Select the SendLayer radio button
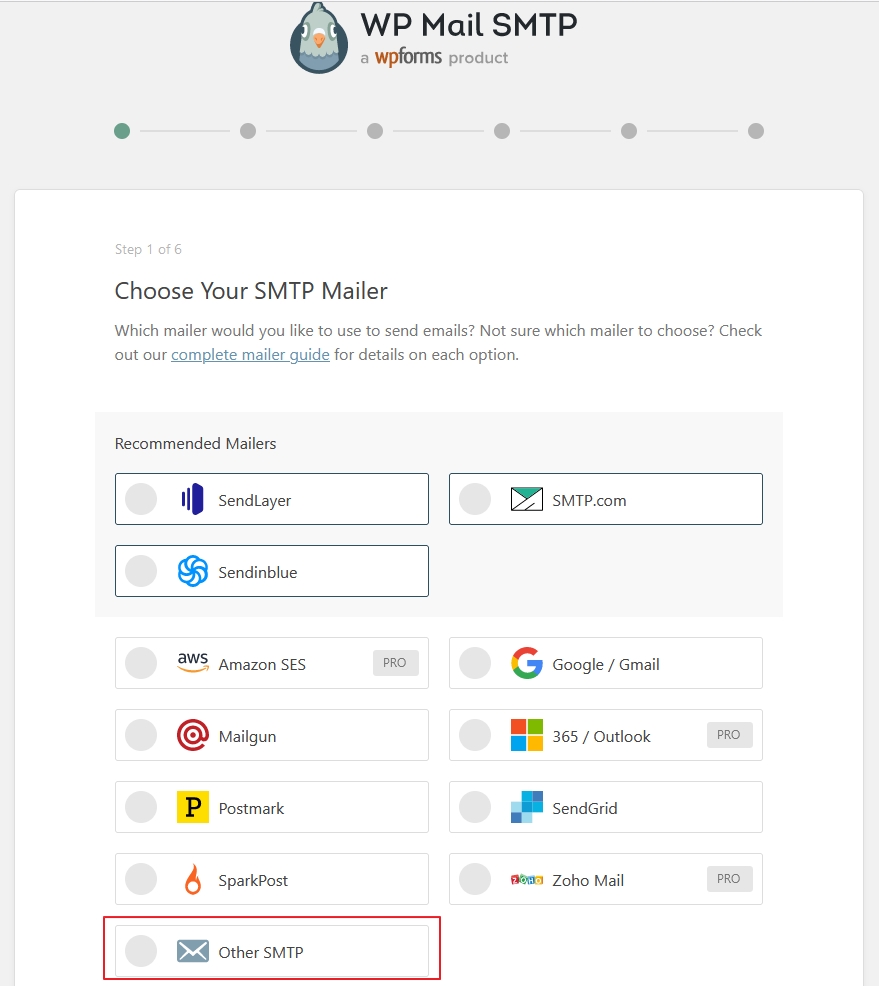Screen dimensions: 879x986 tap(141, 499)
